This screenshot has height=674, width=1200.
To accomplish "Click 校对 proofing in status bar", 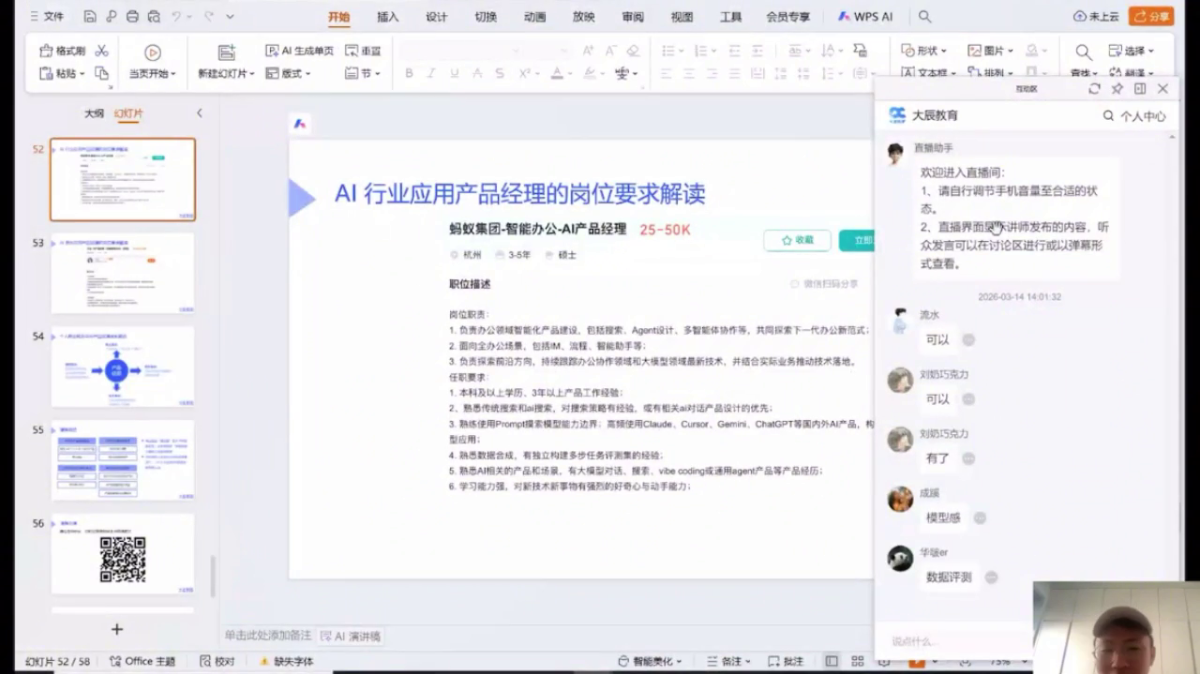I will tap(217, 661).
